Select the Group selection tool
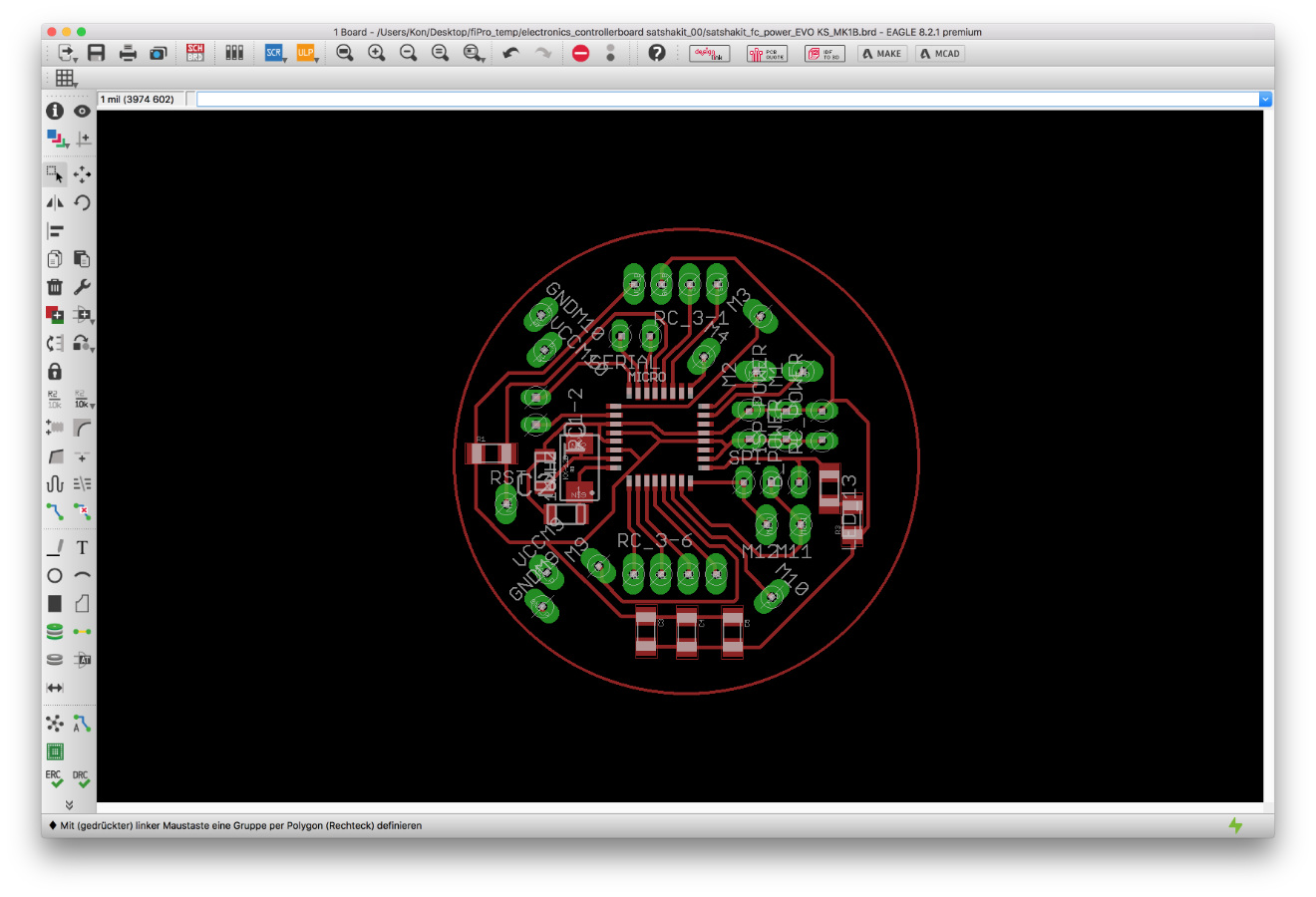This screenshot has width=1316, height=897. pyautogui.click(x=55, y=174)
